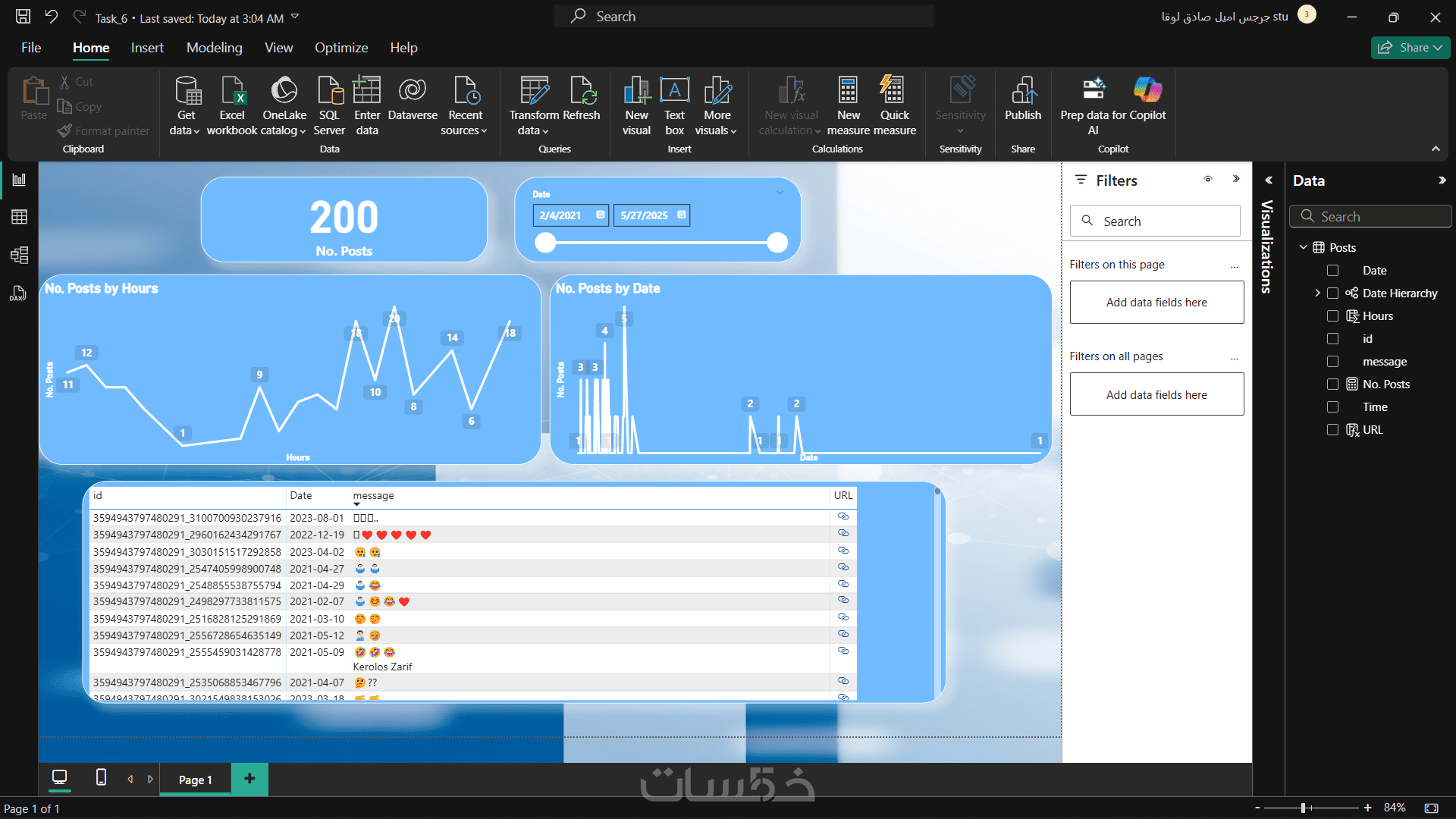Open the File menu
This screenshot has width=1456, height=819.
31,48
